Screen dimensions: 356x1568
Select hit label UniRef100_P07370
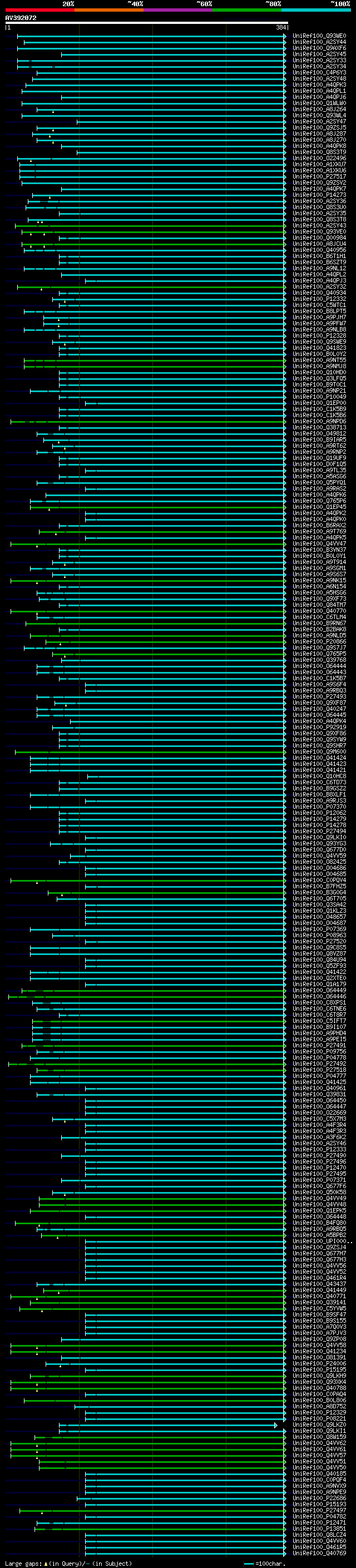click(319, 807)
